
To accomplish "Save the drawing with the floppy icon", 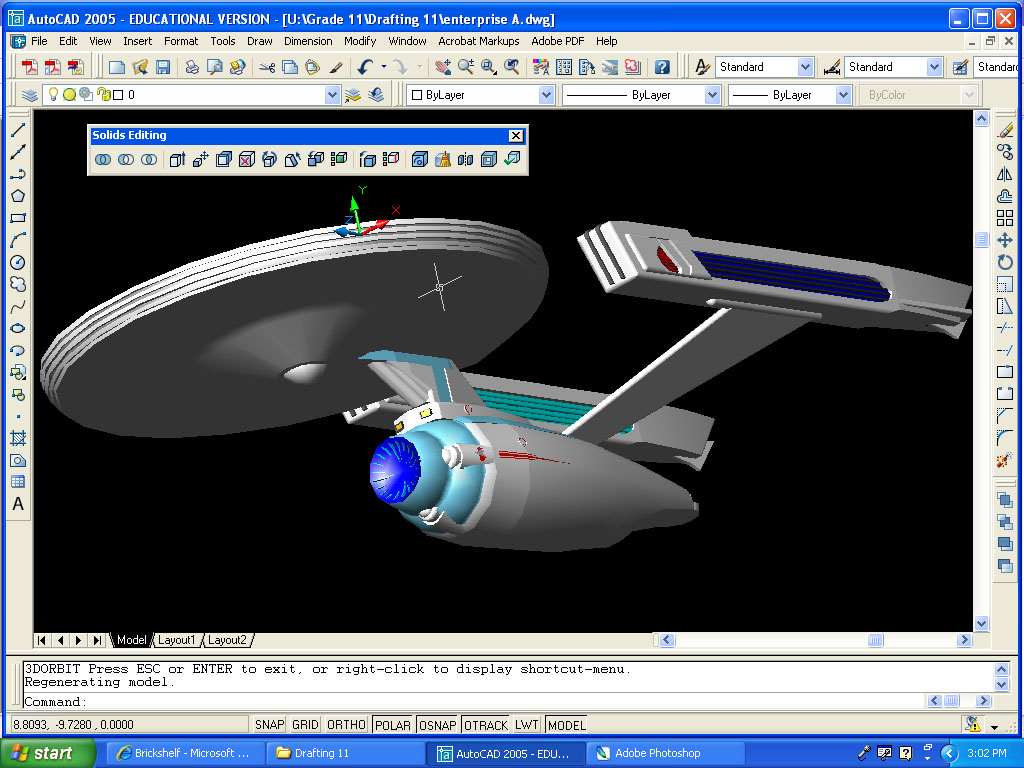I will click(x=162, y=67).
